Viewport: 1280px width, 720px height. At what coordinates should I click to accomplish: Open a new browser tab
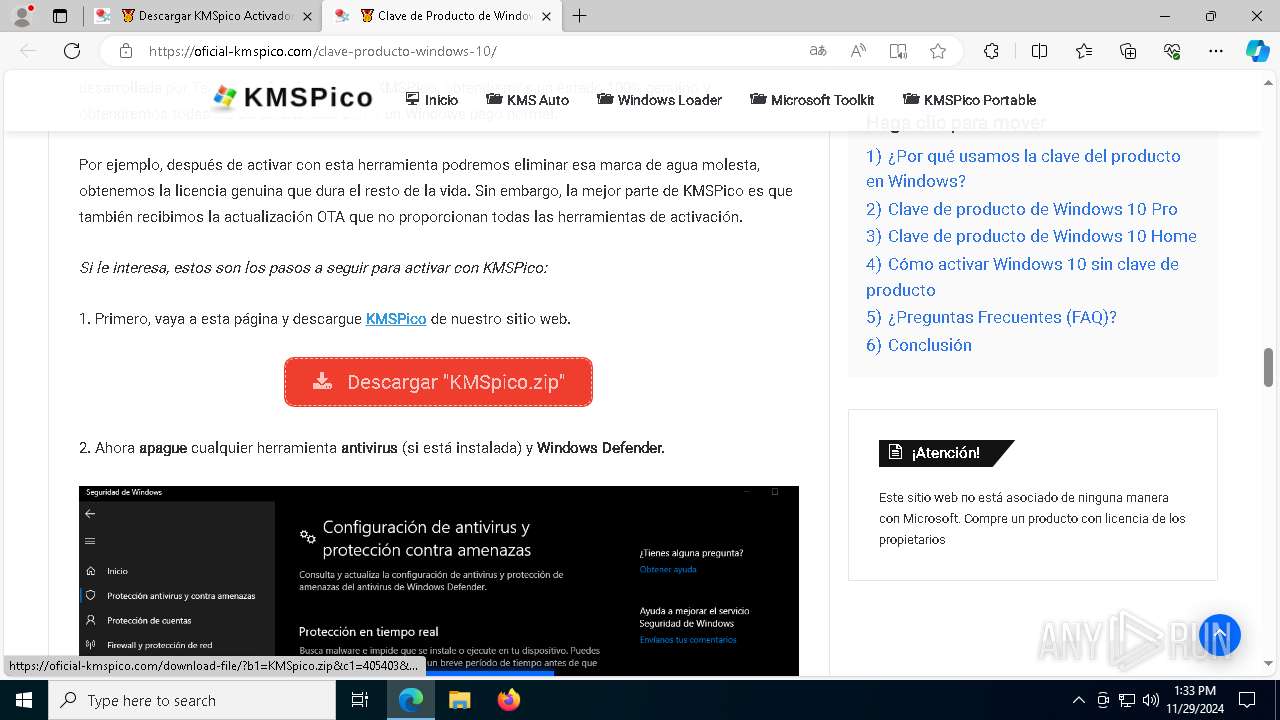[580, 16]
